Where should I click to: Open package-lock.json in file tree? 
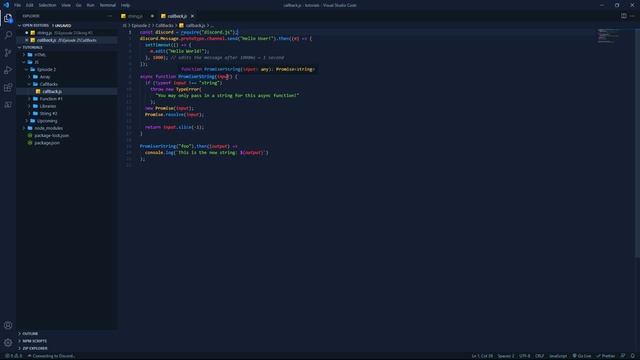[67, 136]
